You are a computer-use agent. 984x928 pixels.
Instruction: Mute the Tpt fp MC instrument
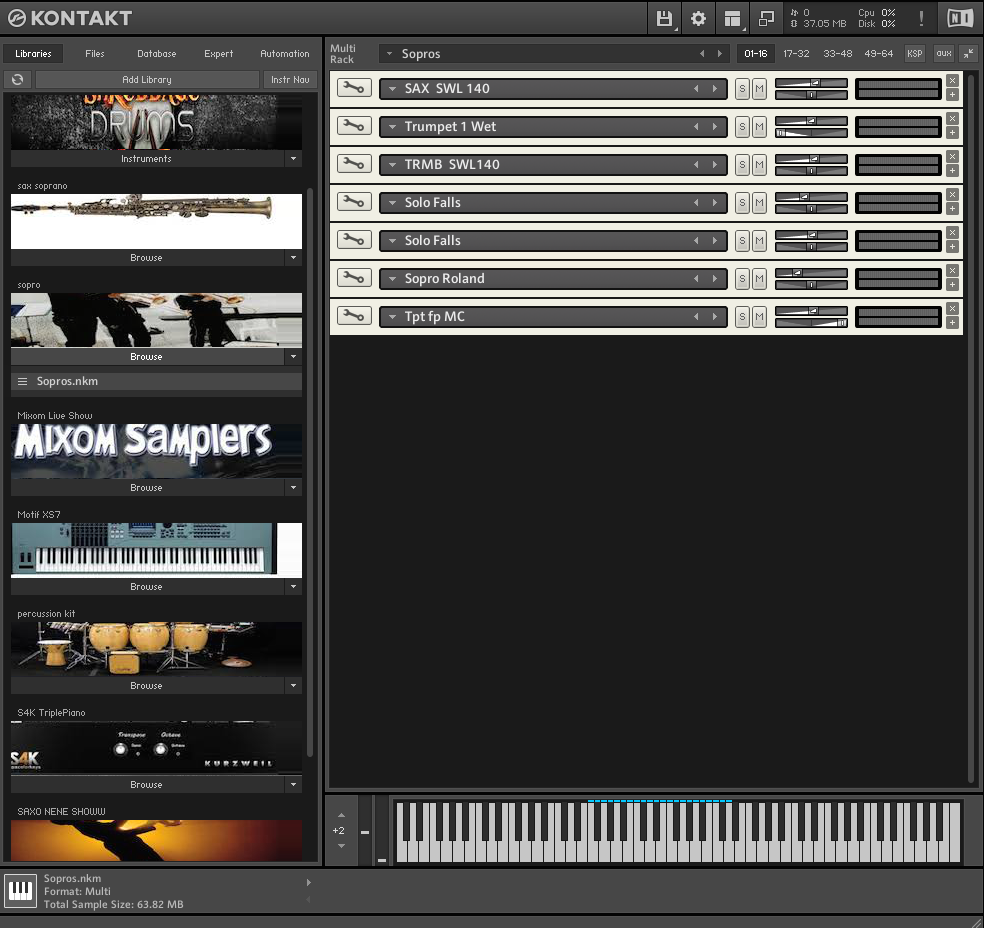pos(759,316)
